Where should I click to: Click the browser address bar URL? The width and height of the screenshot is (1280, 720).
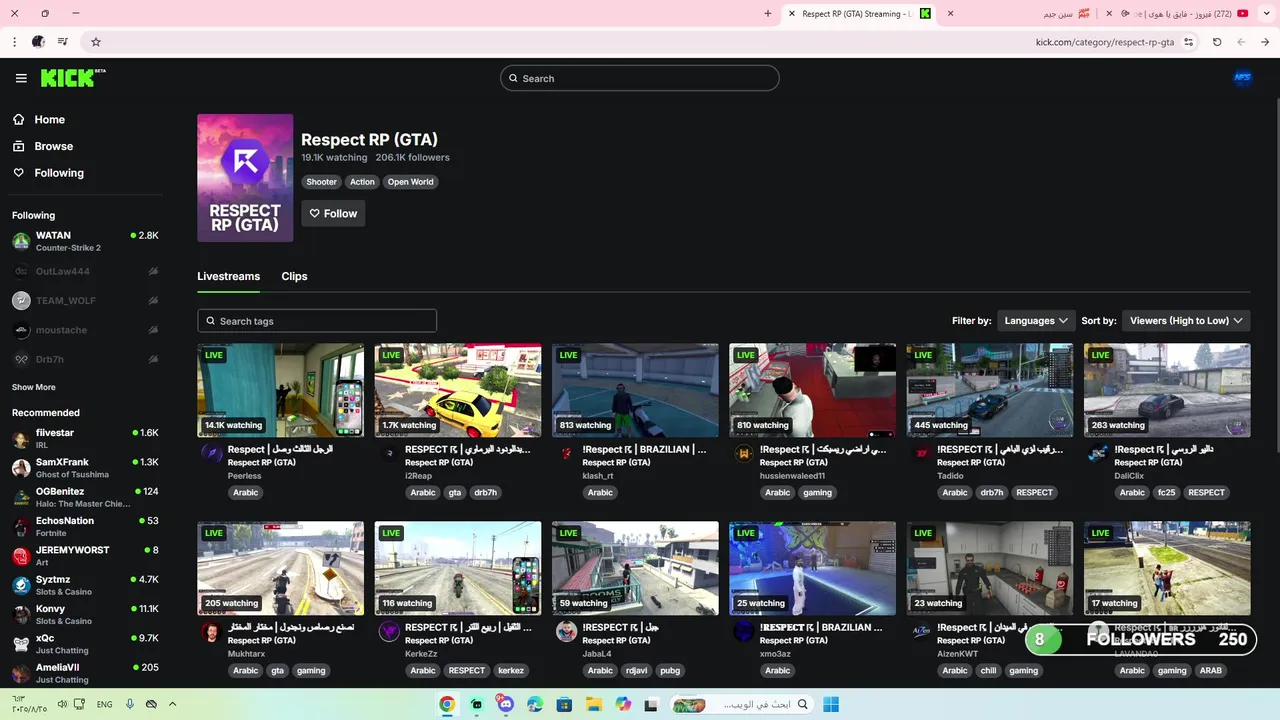click(x=1104, y=42)
